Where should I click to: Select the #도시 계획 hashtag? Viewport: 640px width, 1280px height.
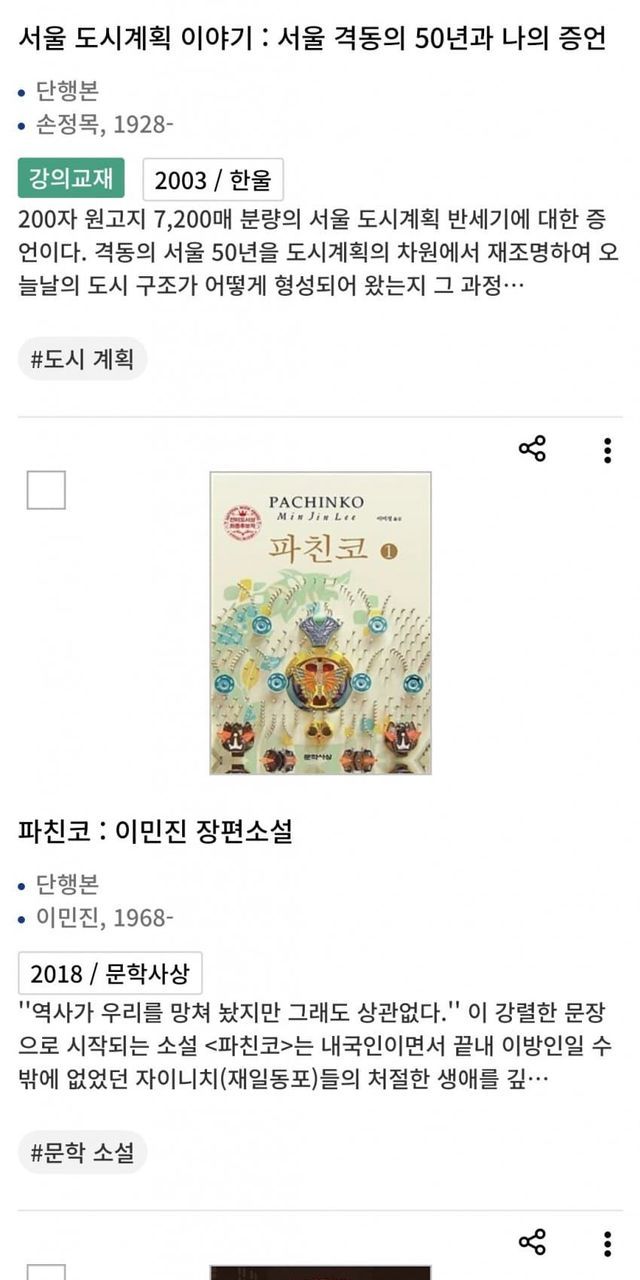point(82,359)
